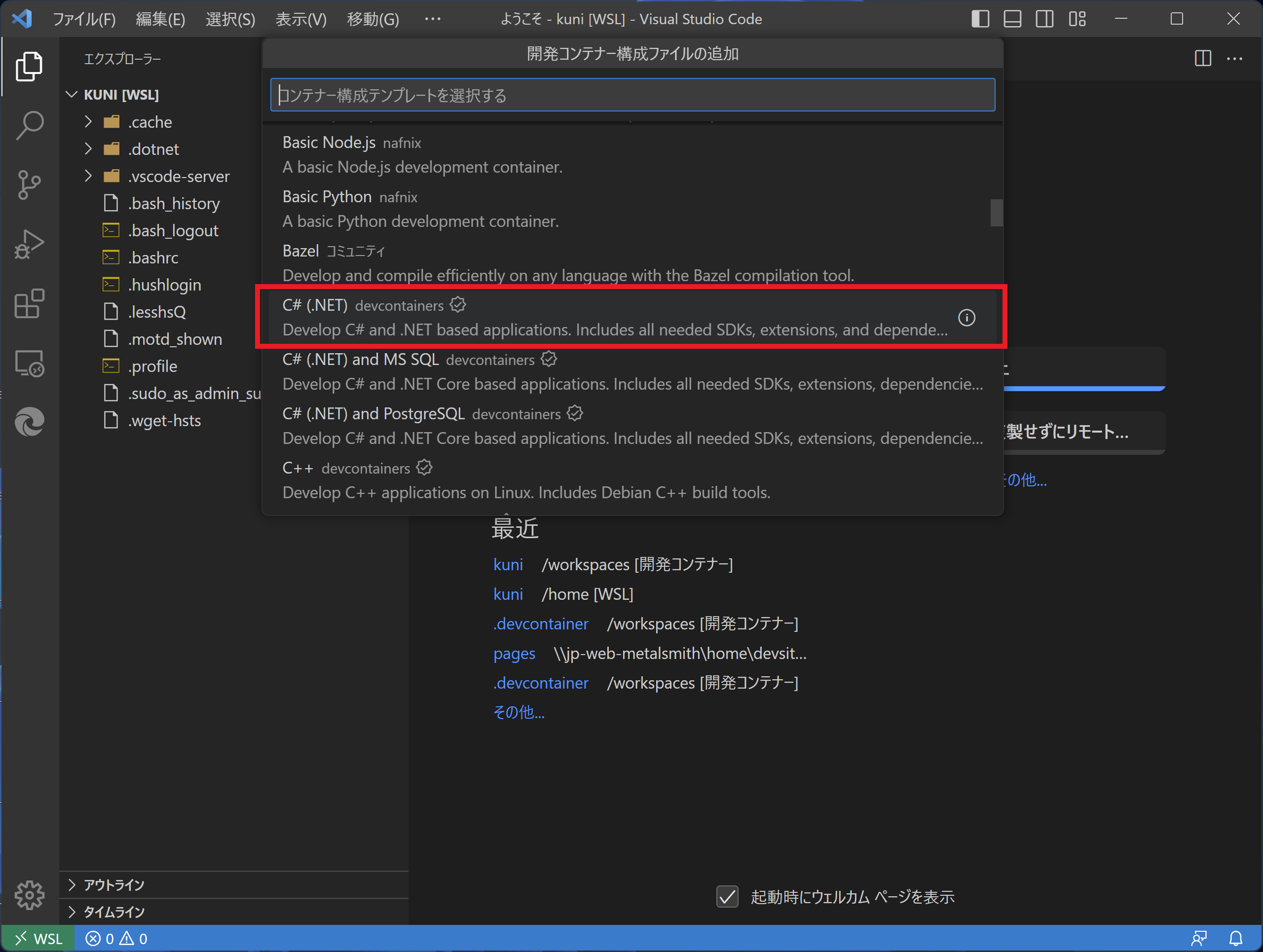1263x952 pixels.
Task: Open the pages recent link
Action: [514, 653]
